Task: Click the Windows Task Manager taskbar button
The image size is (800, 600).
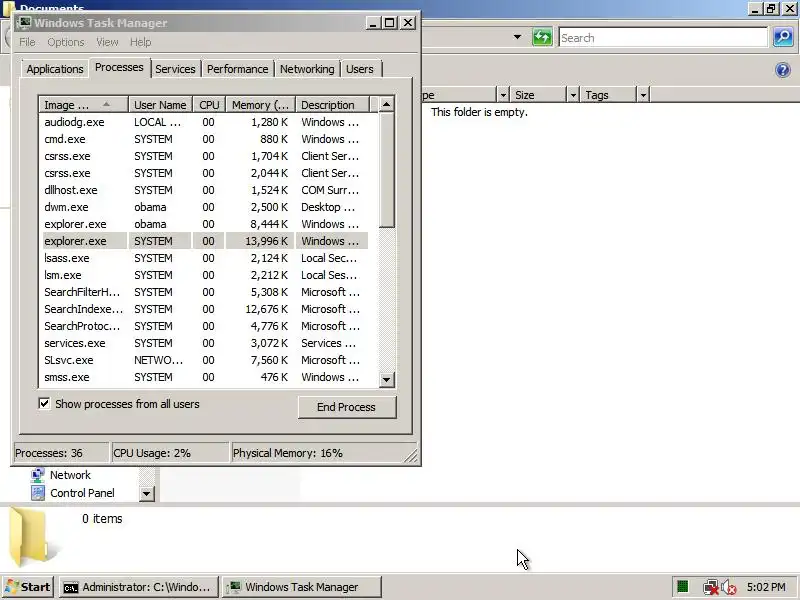Action: pyautogui.click(x=302, y=587)
